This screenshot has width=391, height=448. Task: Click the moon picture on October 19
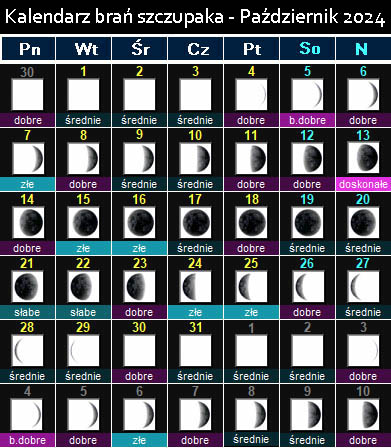(x=307, y=222)
